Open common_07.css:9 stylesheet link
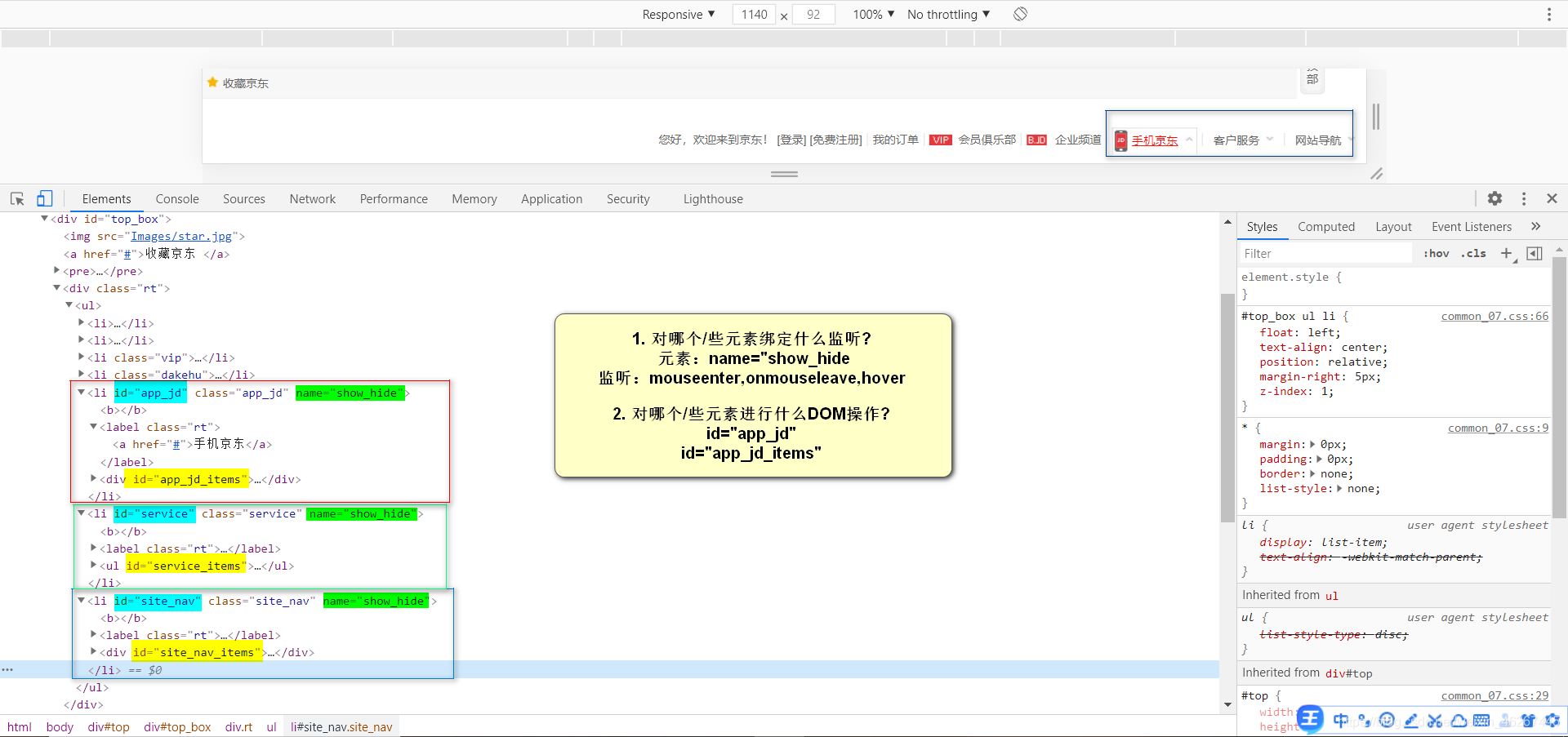 point(1498,428)
